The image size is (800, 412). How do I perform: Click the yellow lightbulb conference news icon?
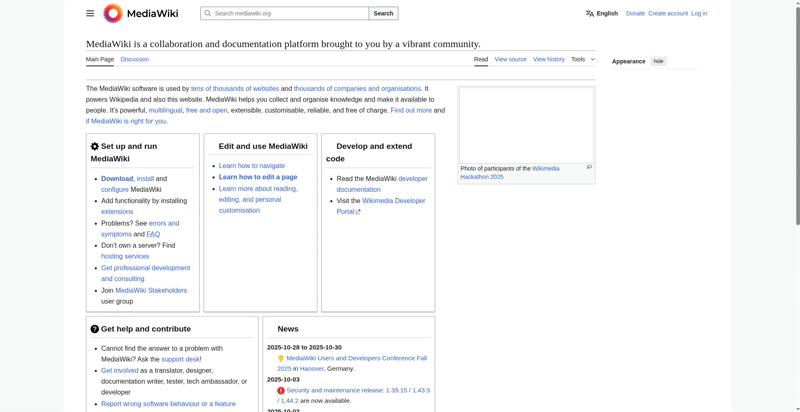coord(281,358)
